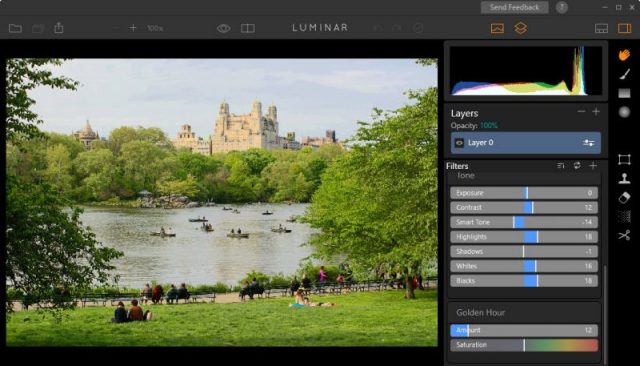This screenshot has height=366, width=640.
Task: Toggle the presets panel at bottom icon
Action: [601, 28]
